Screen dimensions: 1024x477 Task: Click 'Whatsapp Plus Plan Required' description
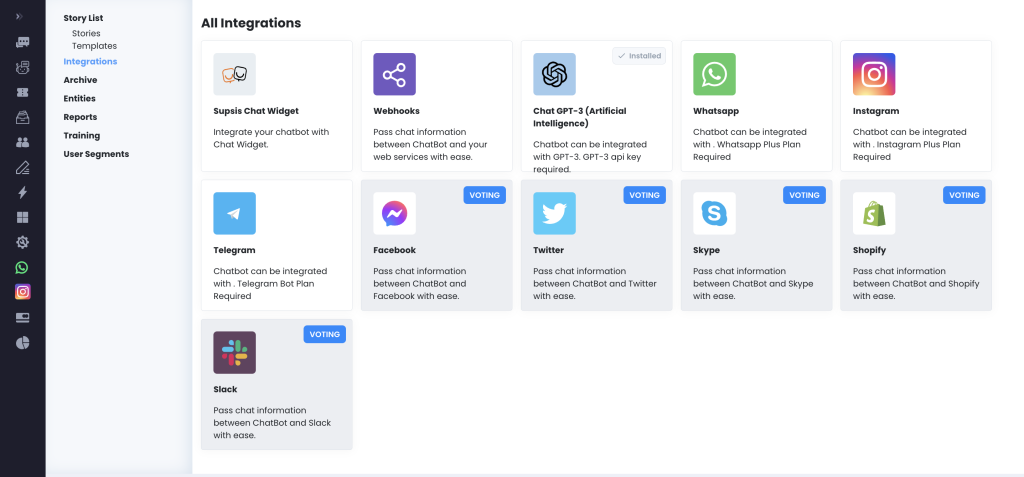(750, 144)
